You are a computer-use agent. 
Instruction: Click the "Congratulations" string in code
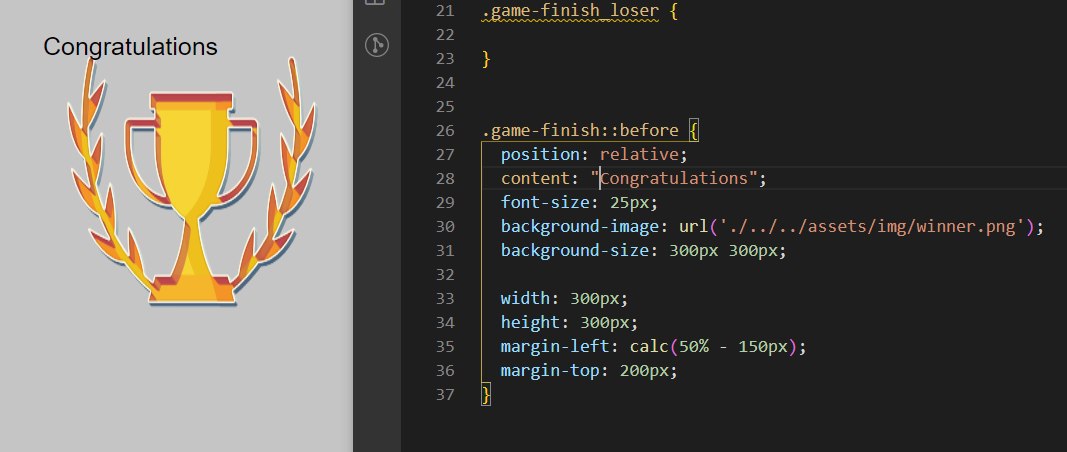coord(674,178)
